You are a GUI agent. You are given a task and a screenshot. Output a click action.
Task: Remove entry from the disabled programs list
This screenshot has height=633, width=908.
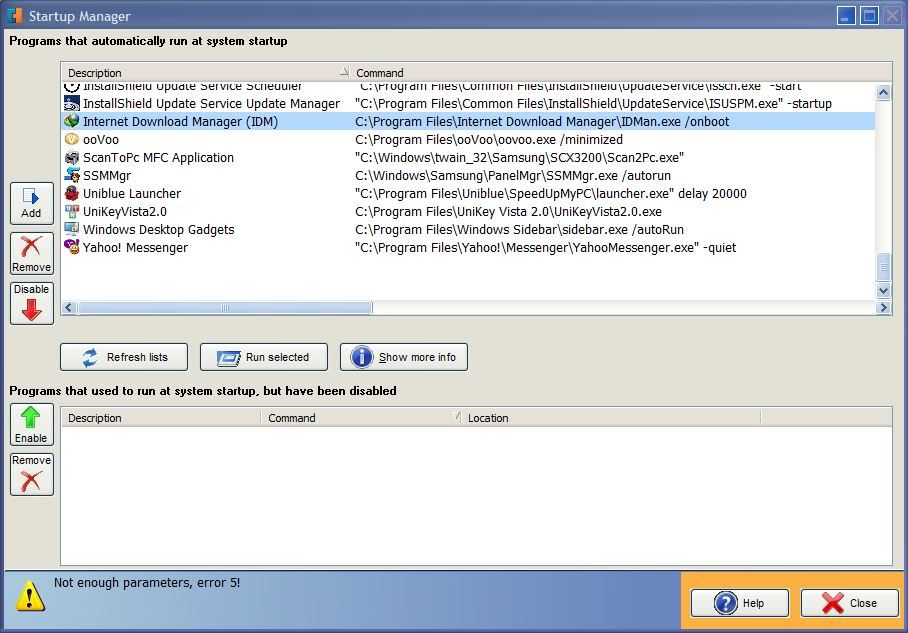coord(31,474)
